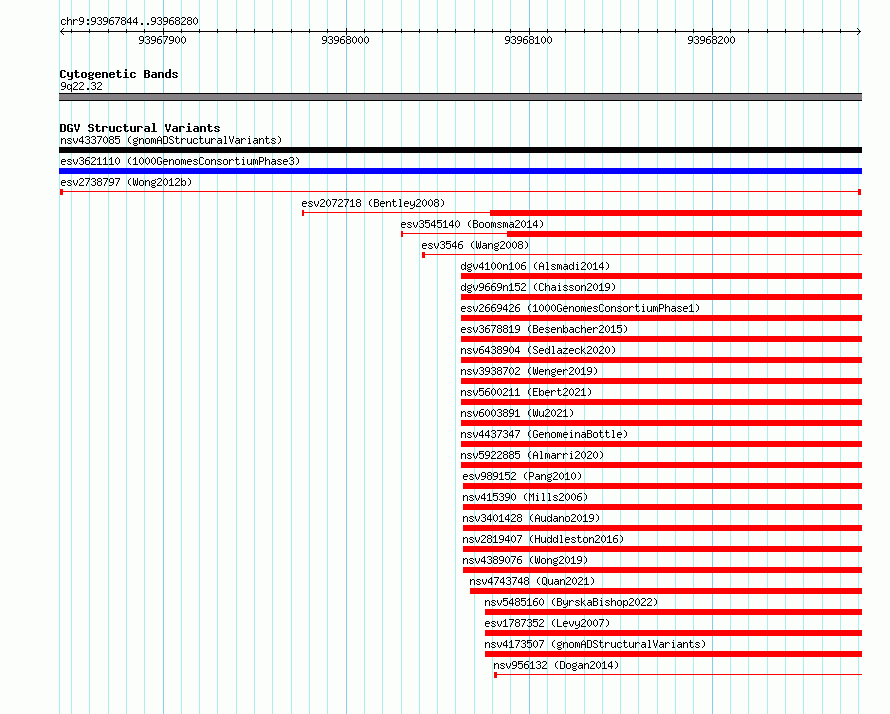Click the Cytogenetic Bands track title
This screenshot has height=714, width=890.
point(119,74)
